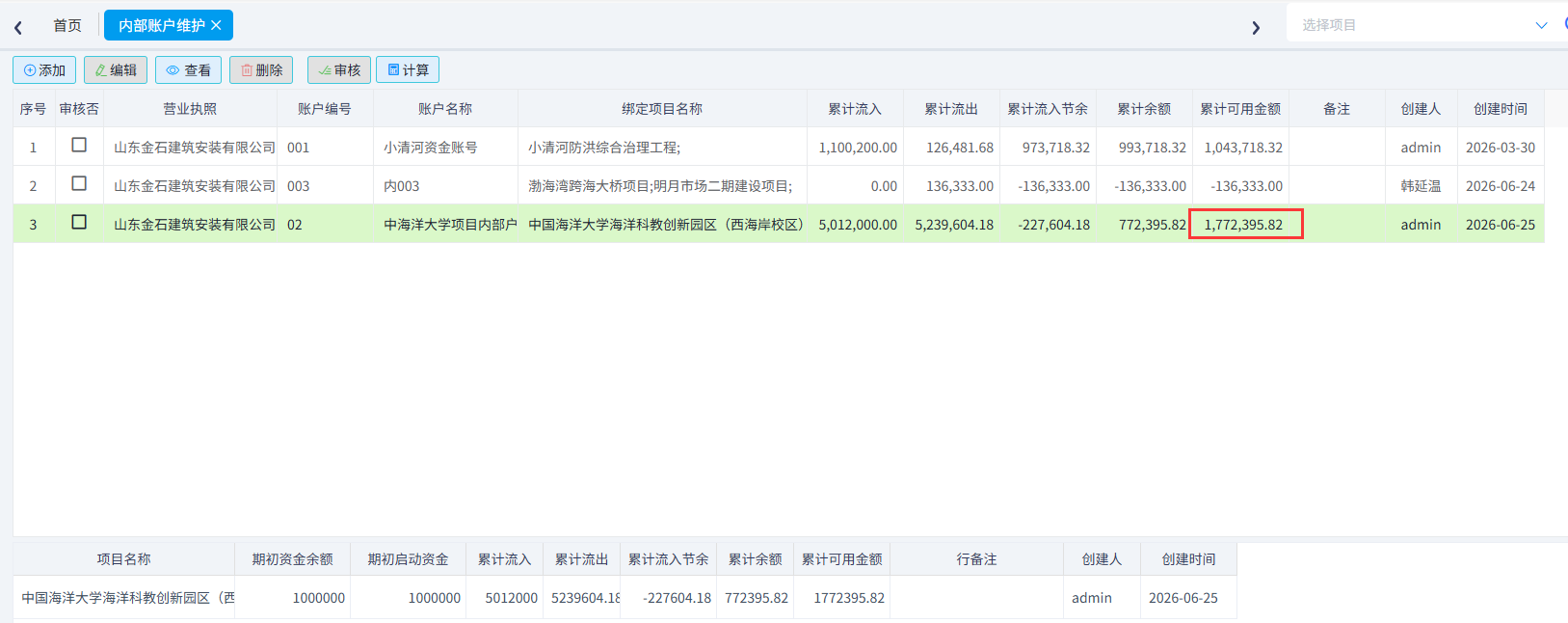The width and height of the screenshot is (1568, 623).
Task: Switch to the 首页 tab
Action: point(67,25)
